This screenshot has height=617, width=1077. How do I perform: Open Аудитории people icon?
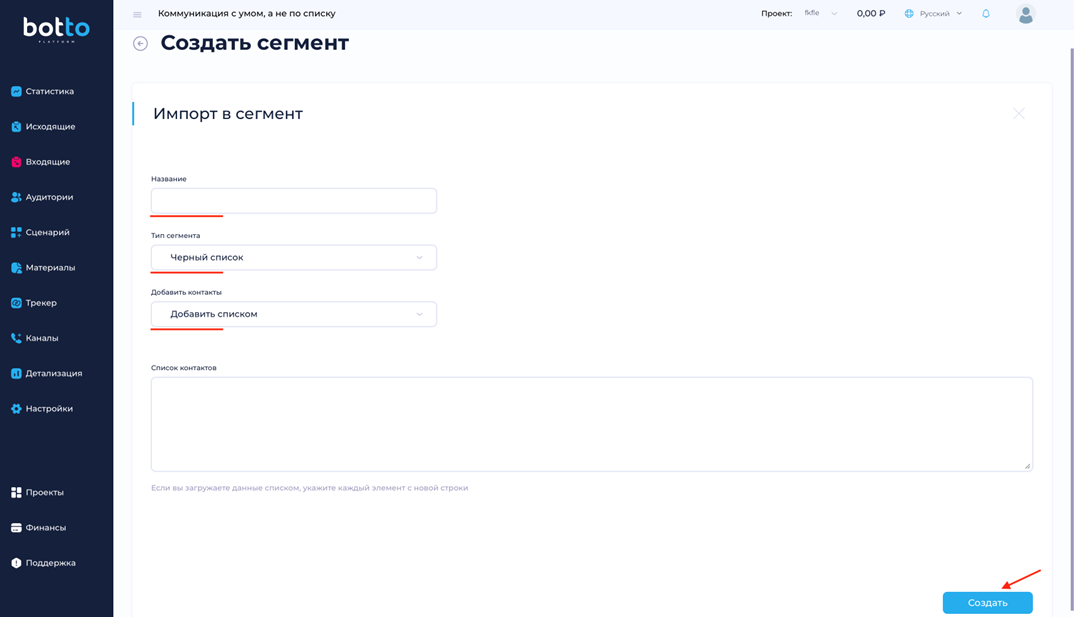(x=16, y=197)
